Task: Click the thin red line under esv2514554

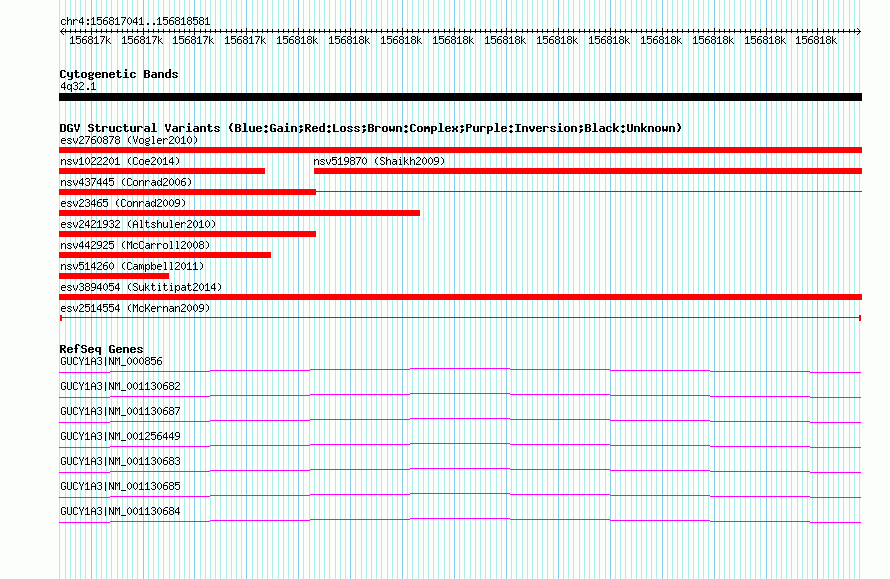Action: tap(460, 318)
